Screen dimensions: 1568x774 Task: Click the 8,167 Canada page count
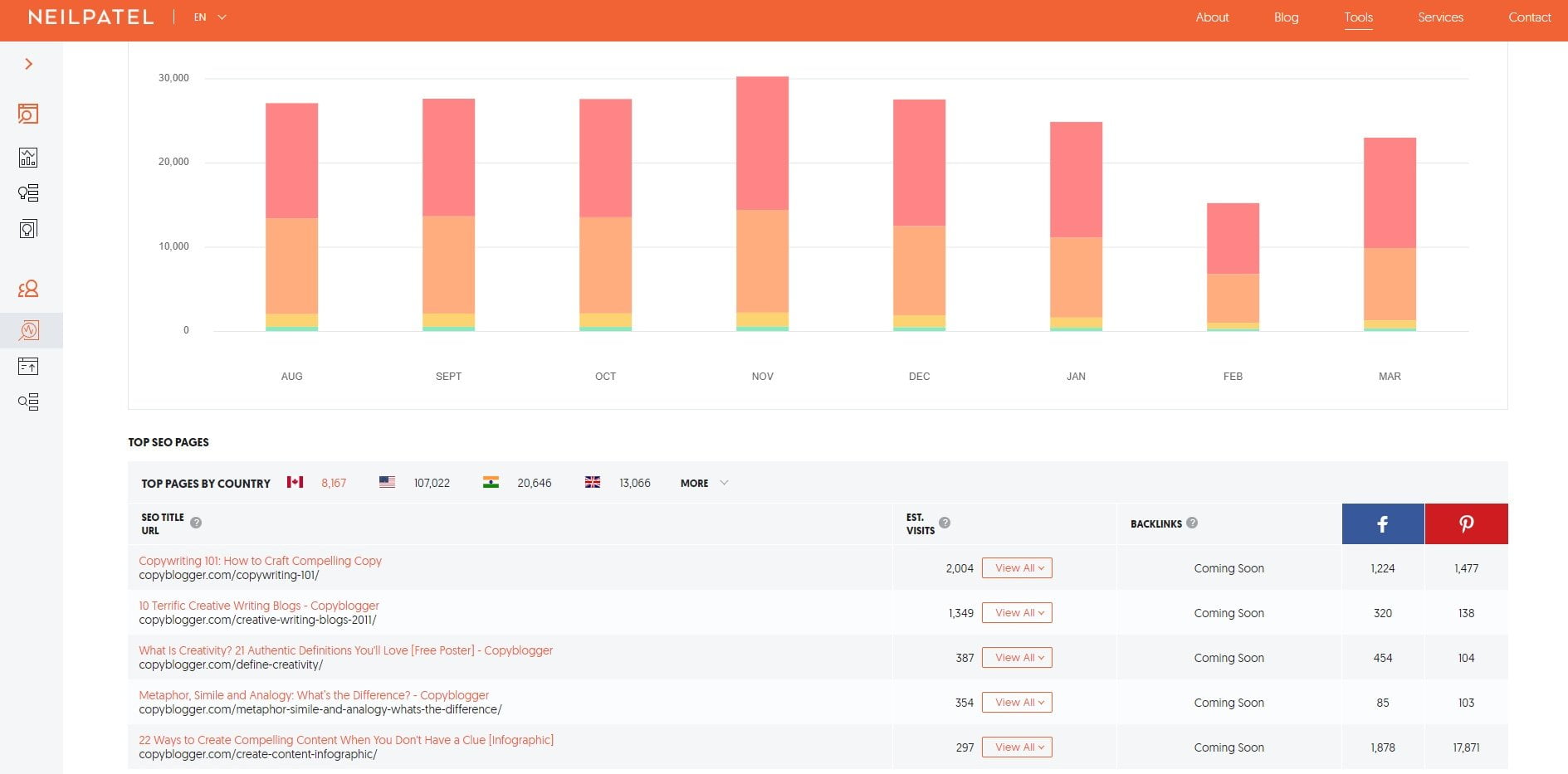click(x=334, y=483)
